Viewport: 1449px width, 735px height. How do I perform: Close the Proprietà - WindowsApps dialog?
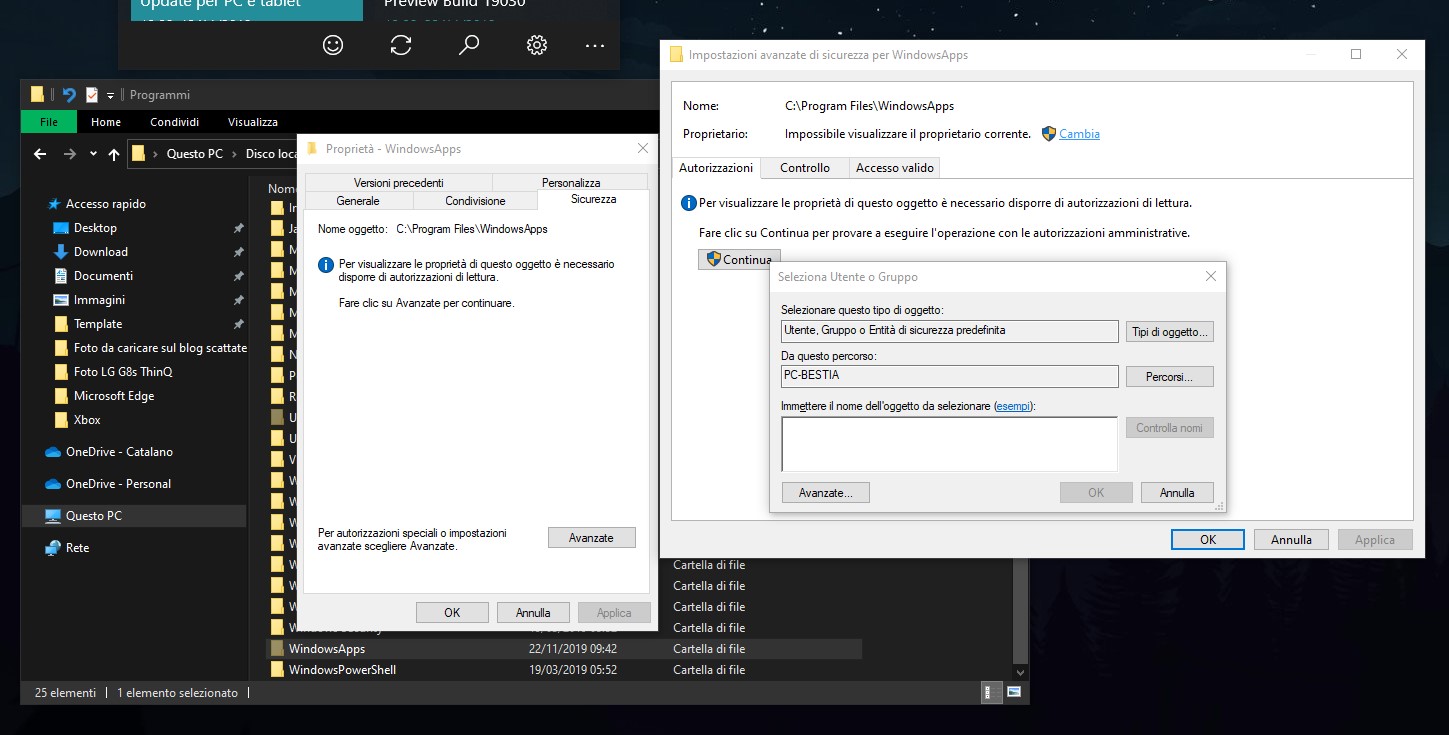coord(643,148)
